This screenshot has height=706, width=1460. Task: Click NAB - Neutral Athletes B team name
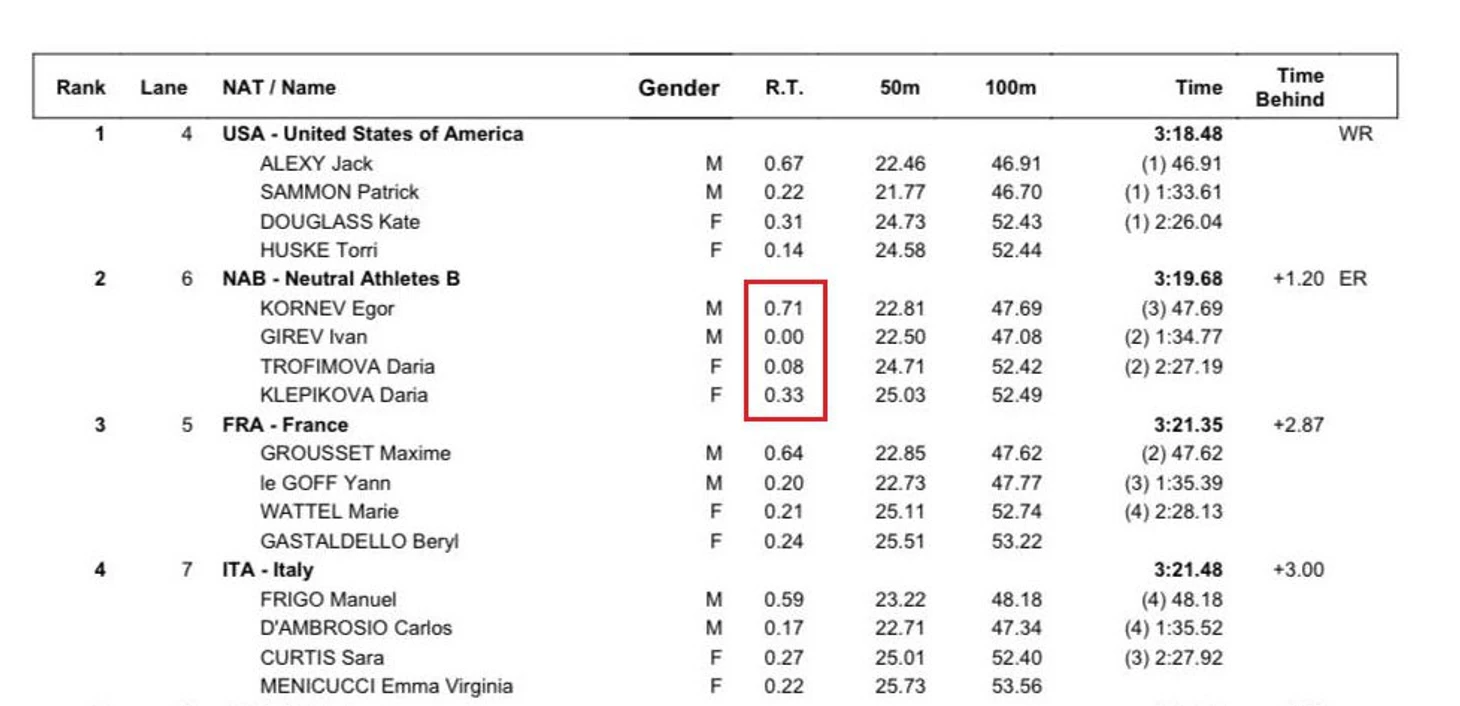(341, 279)
